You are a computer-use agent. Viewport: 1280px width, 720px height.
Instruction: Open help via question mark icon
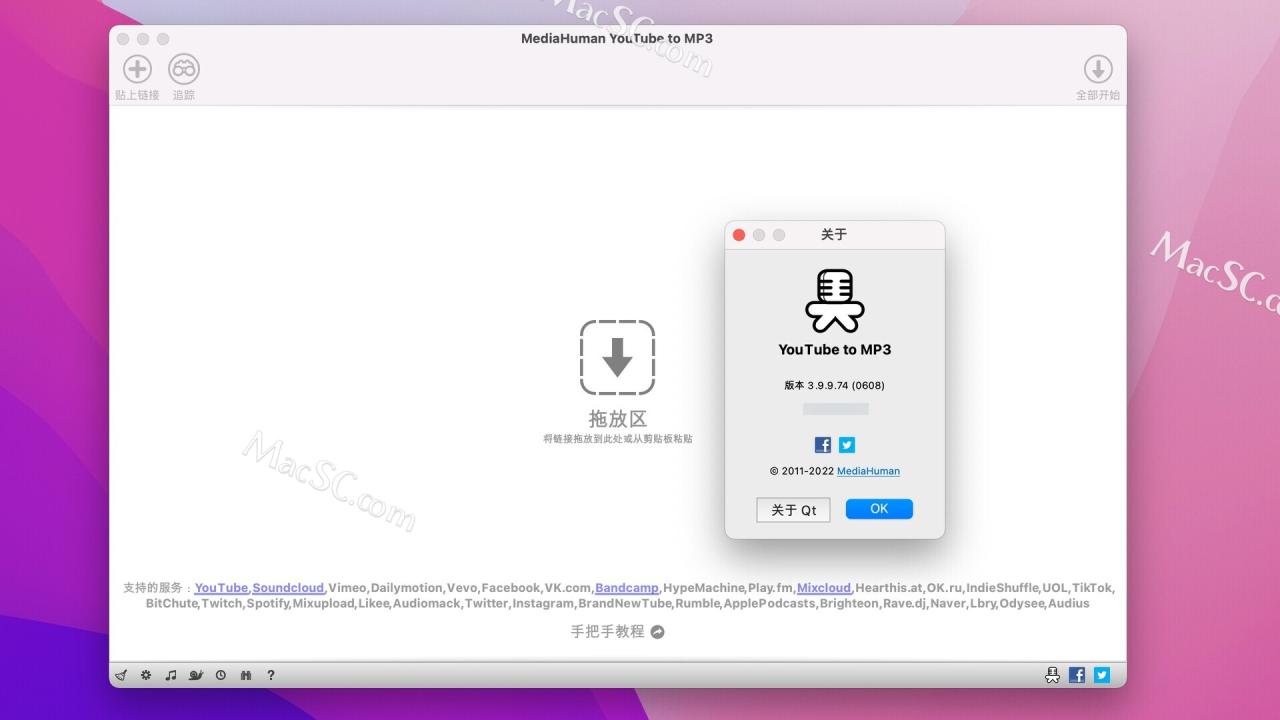271,675
